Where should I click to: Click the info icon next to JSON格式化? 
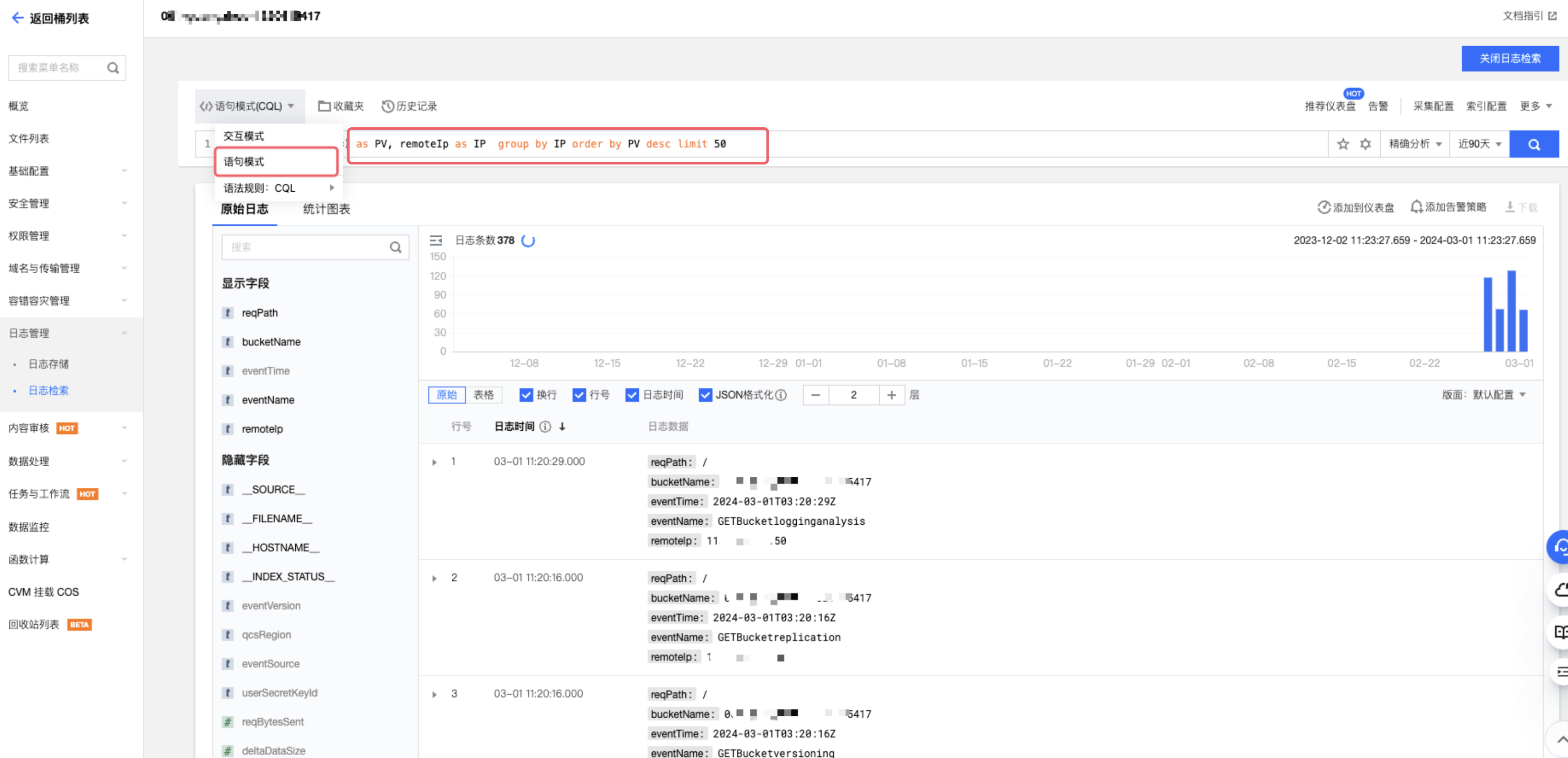coord(781,395)
